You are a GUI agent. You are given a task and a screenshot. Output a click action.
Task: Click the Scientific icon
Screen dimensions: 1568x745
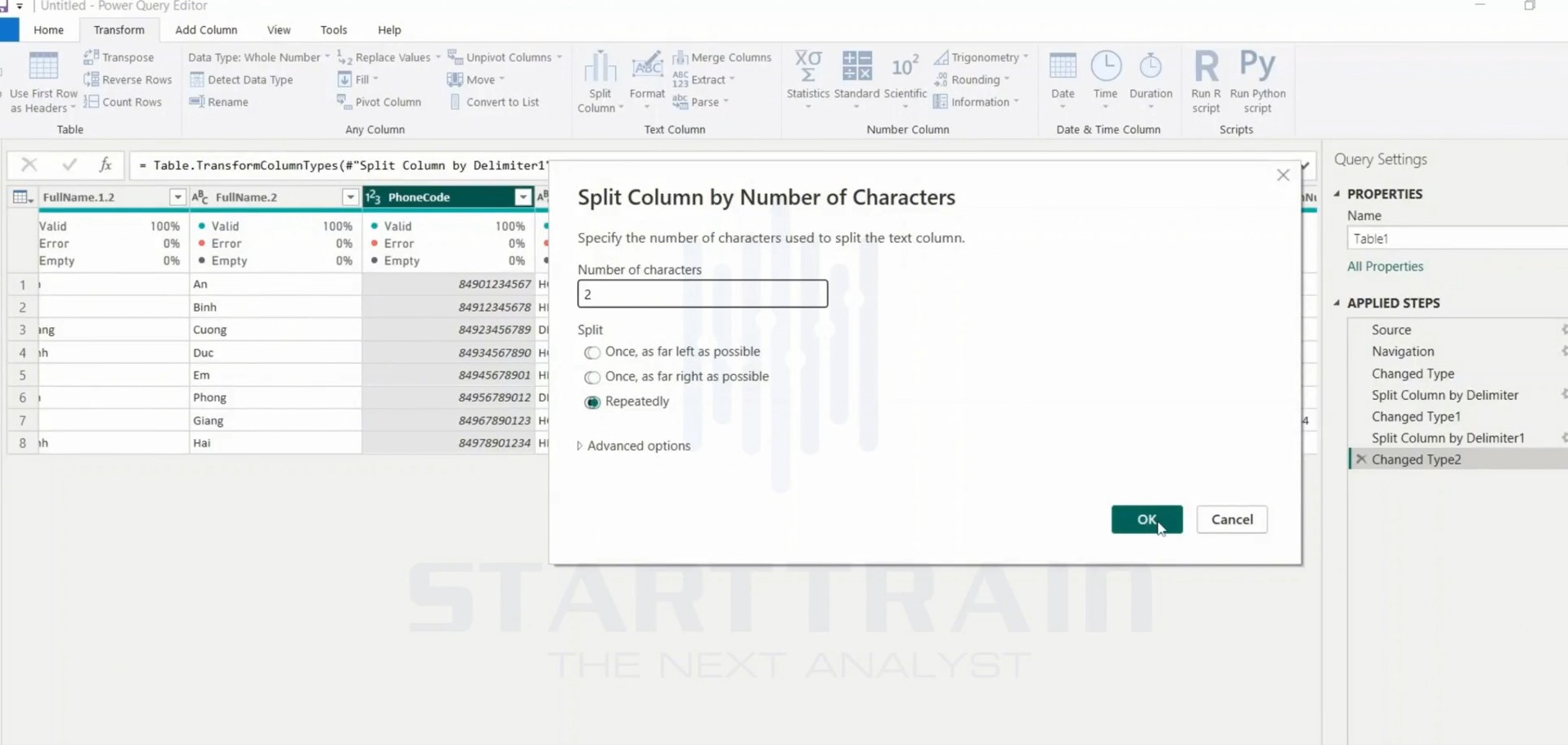[905, 65]
